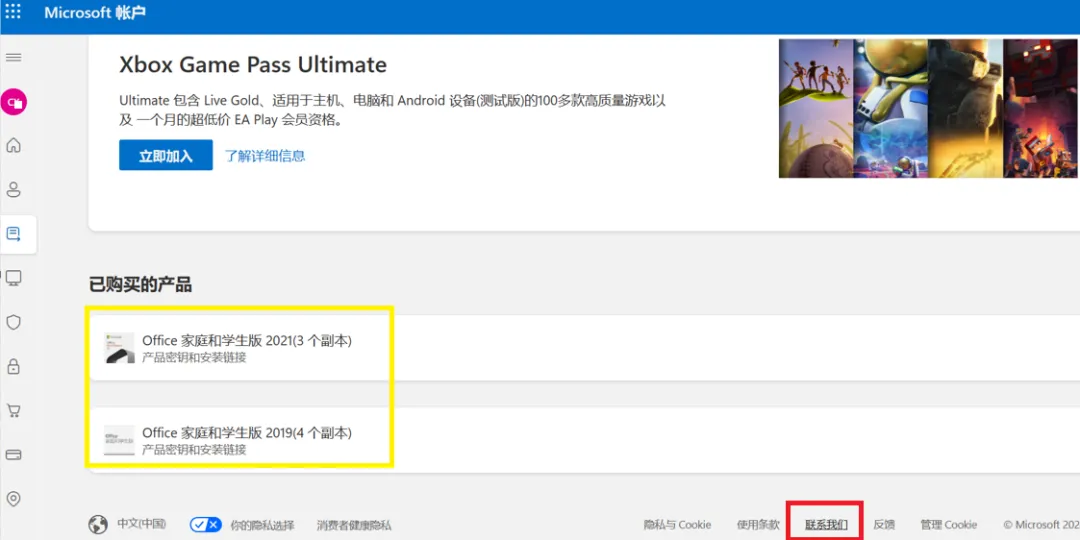Click the 已购买的产品 section heading

(141, 284)
